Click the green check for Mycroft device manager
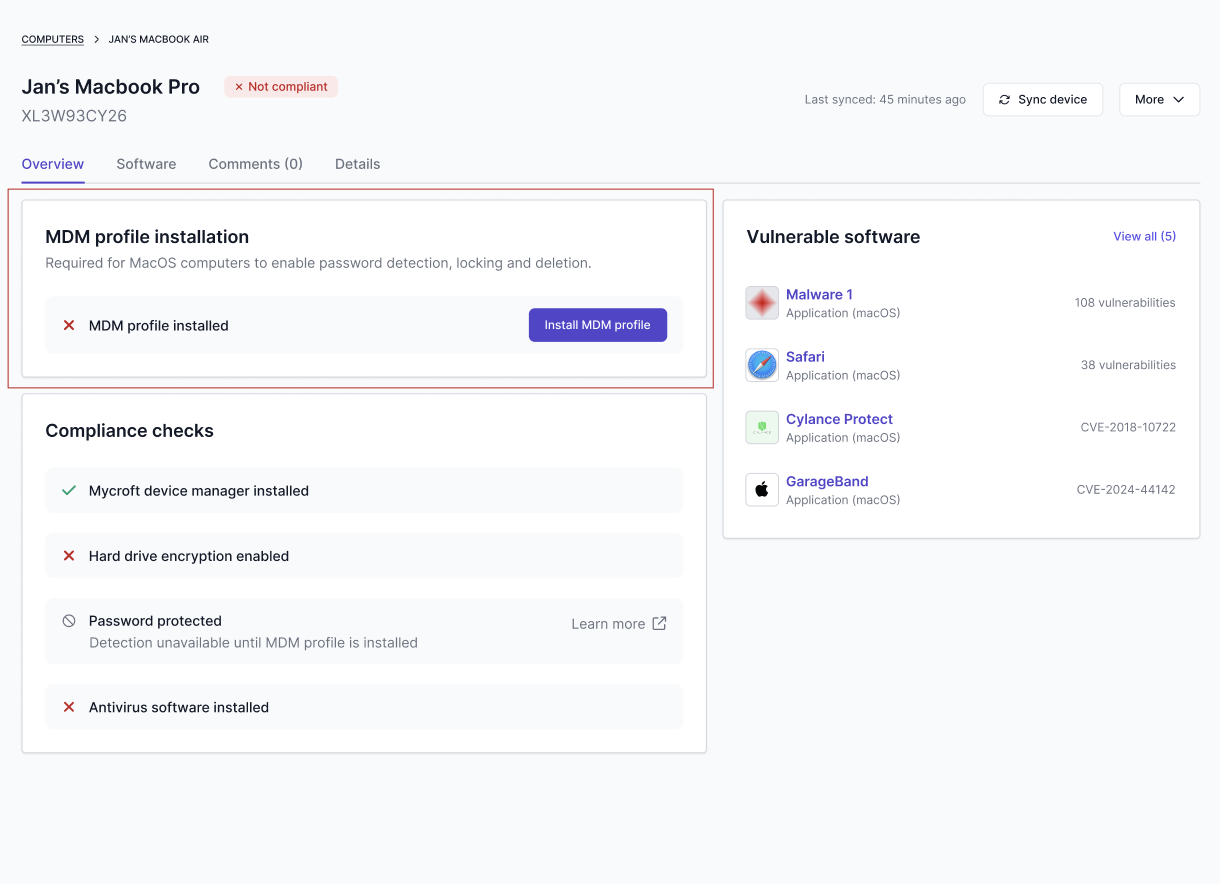Image resolution: width=1220 pixels, height=884 pixels. point(69,491)
